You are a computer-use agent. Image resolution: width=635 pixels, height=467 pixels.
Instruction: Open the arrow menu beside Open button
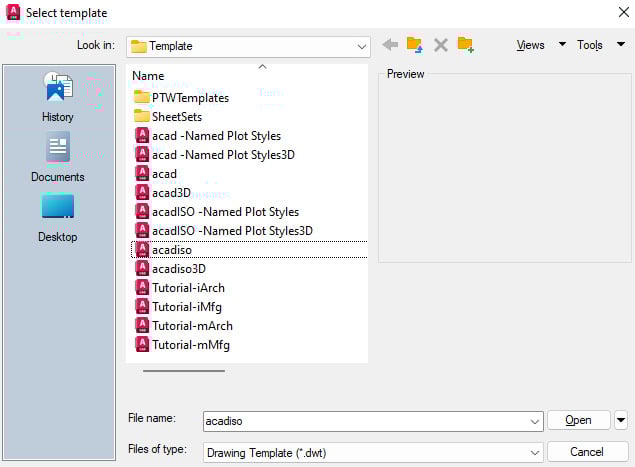click(x=621, y=420)
